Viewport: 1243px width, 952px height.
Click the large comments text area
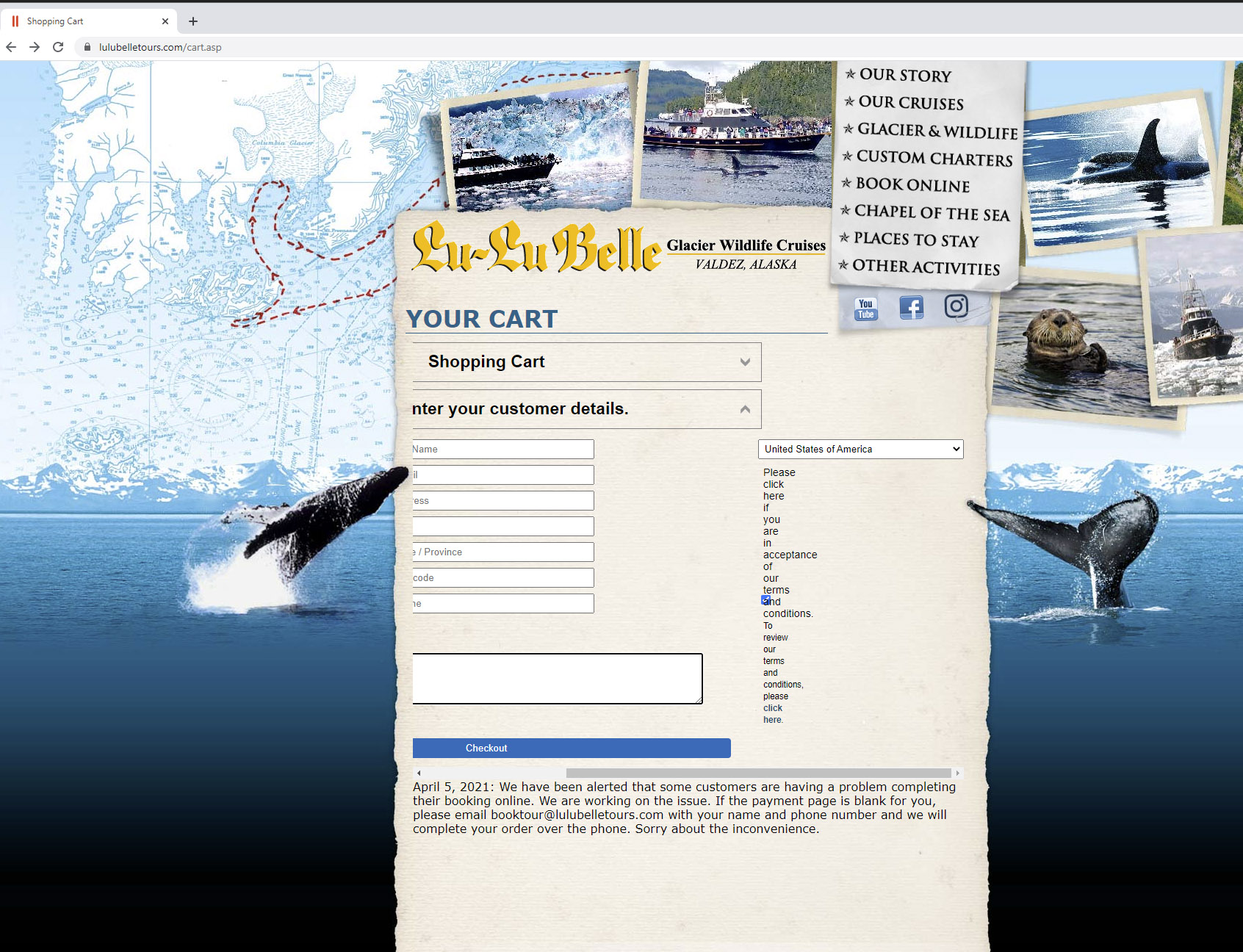pos(557,678)
